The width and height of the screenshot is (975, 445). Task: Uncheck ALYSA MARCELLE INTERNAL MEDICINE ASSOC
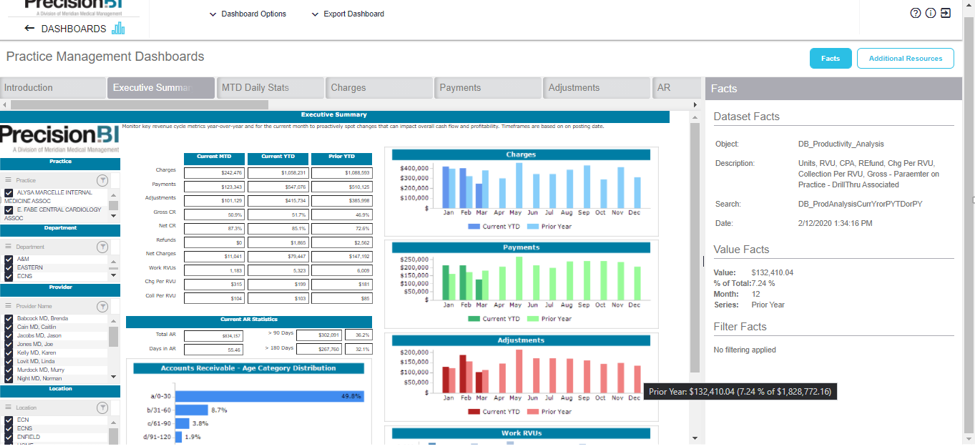(9, 193)
